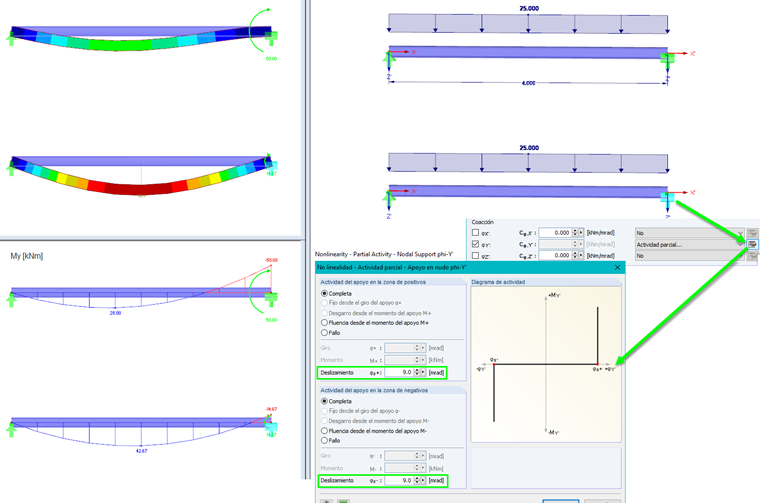
Task: Click 'Actividad del apoyo en la zona de positivos' header
Action: [x=373, y=282]
